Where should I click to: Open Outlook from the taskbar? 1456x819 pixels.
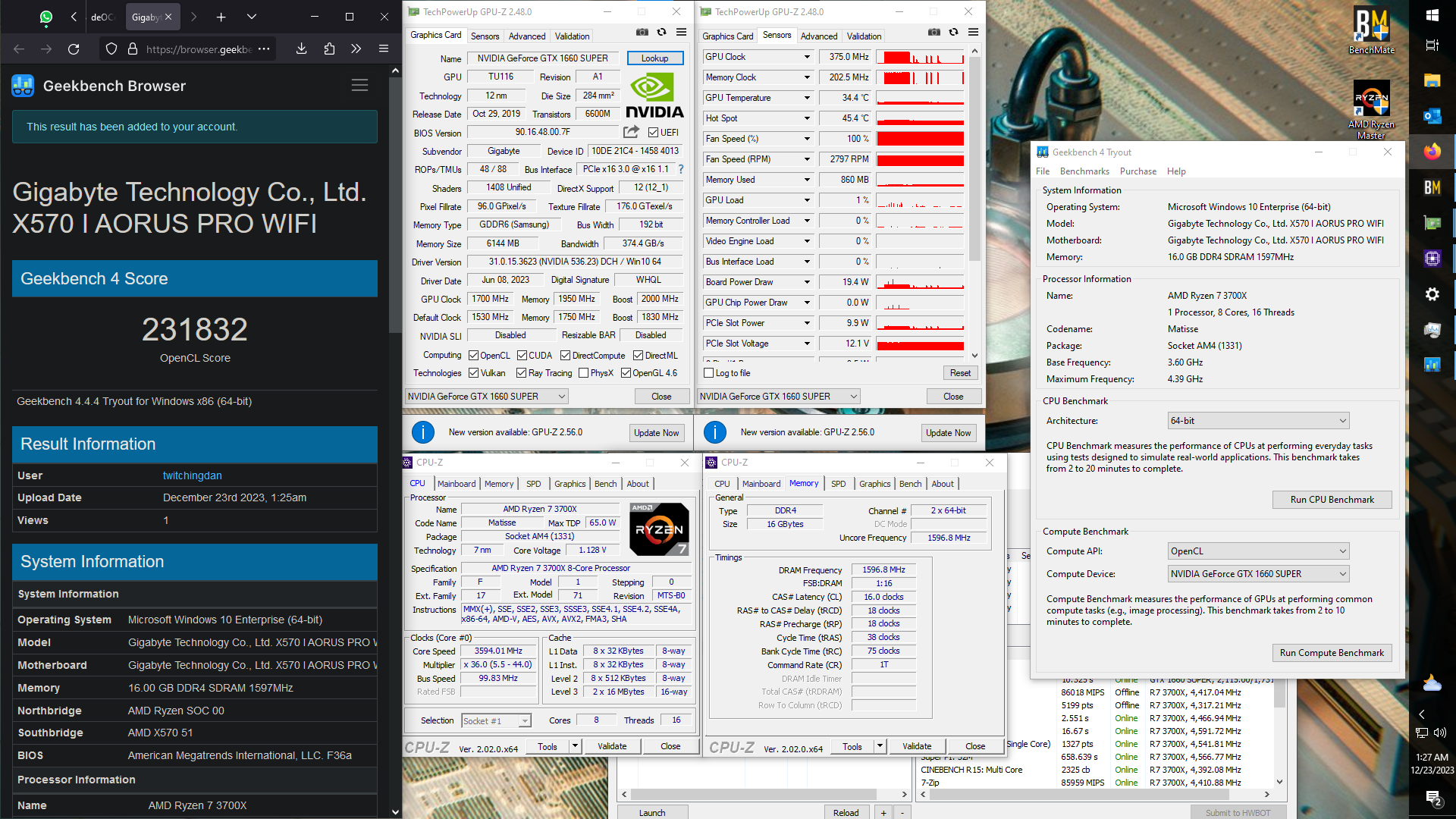click(x=1432, y=116)
